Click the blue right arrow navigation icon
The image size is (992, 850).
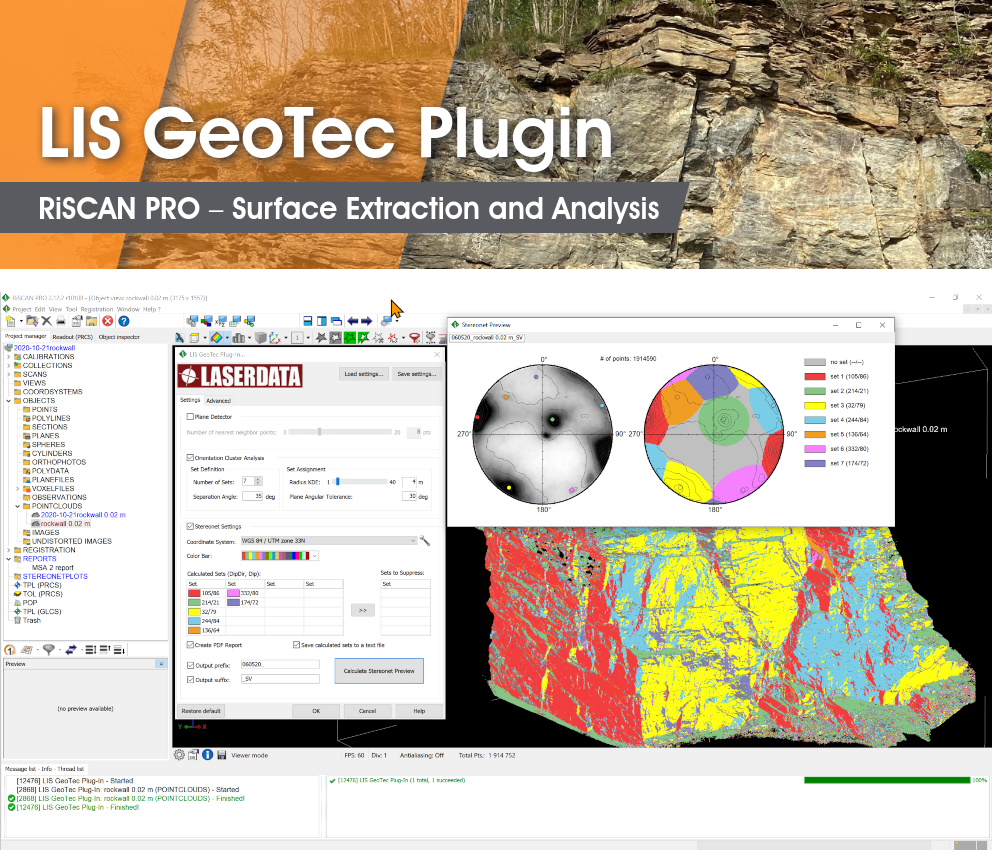point(366,321)
